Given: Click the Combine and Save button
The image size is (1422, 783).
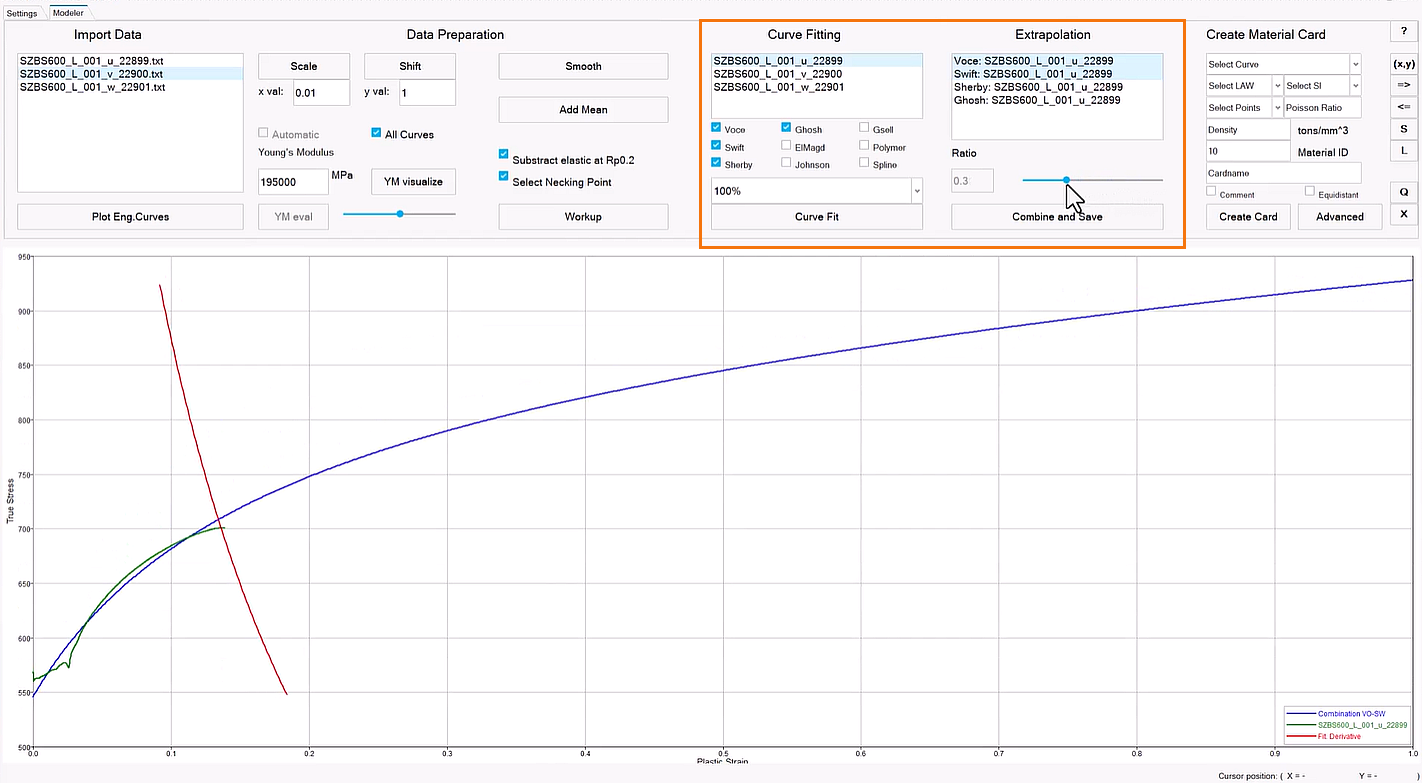Looking at the screenshot, I should point(1057,216).
